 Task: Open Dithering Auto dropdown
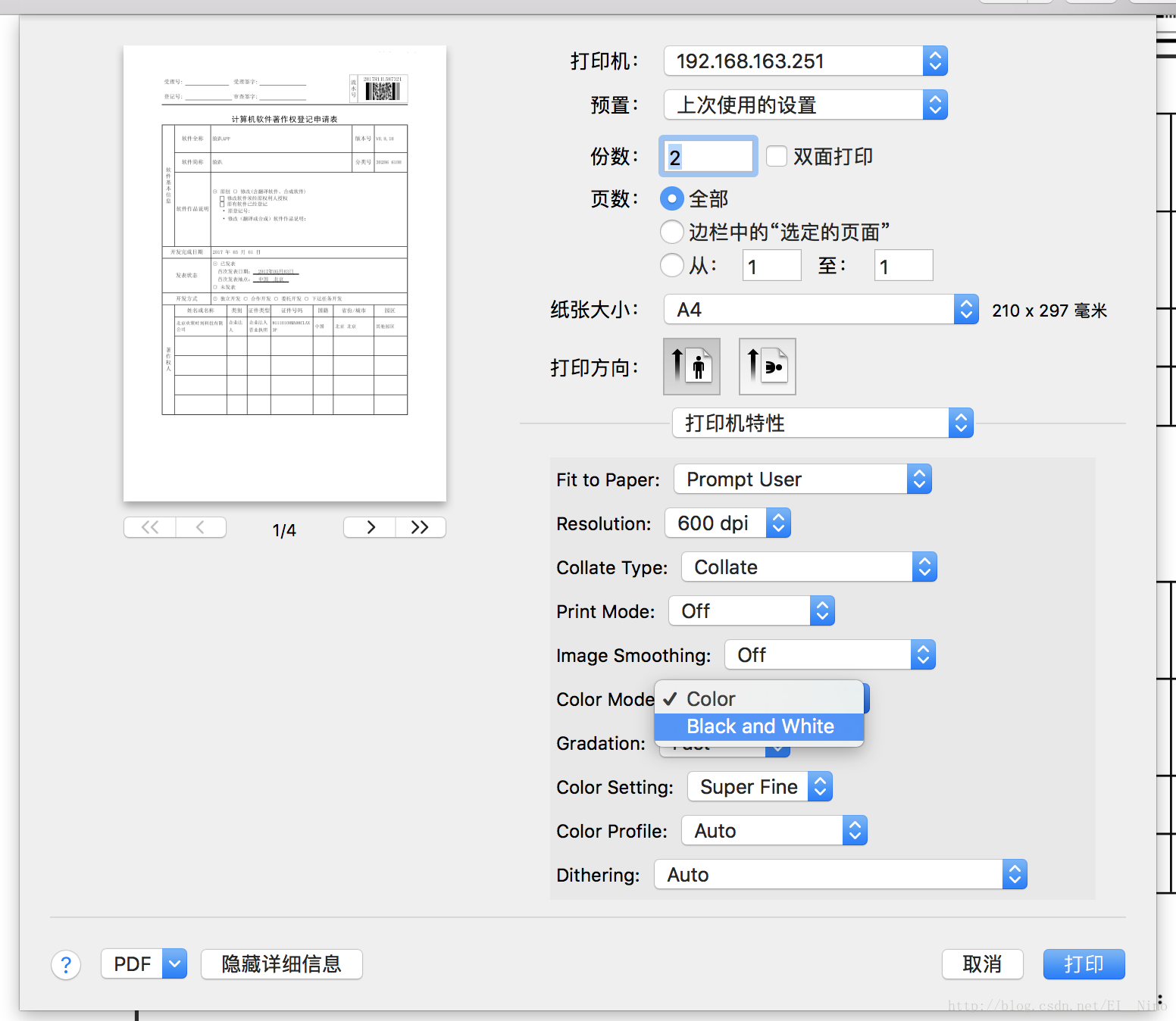coord(840,874)
